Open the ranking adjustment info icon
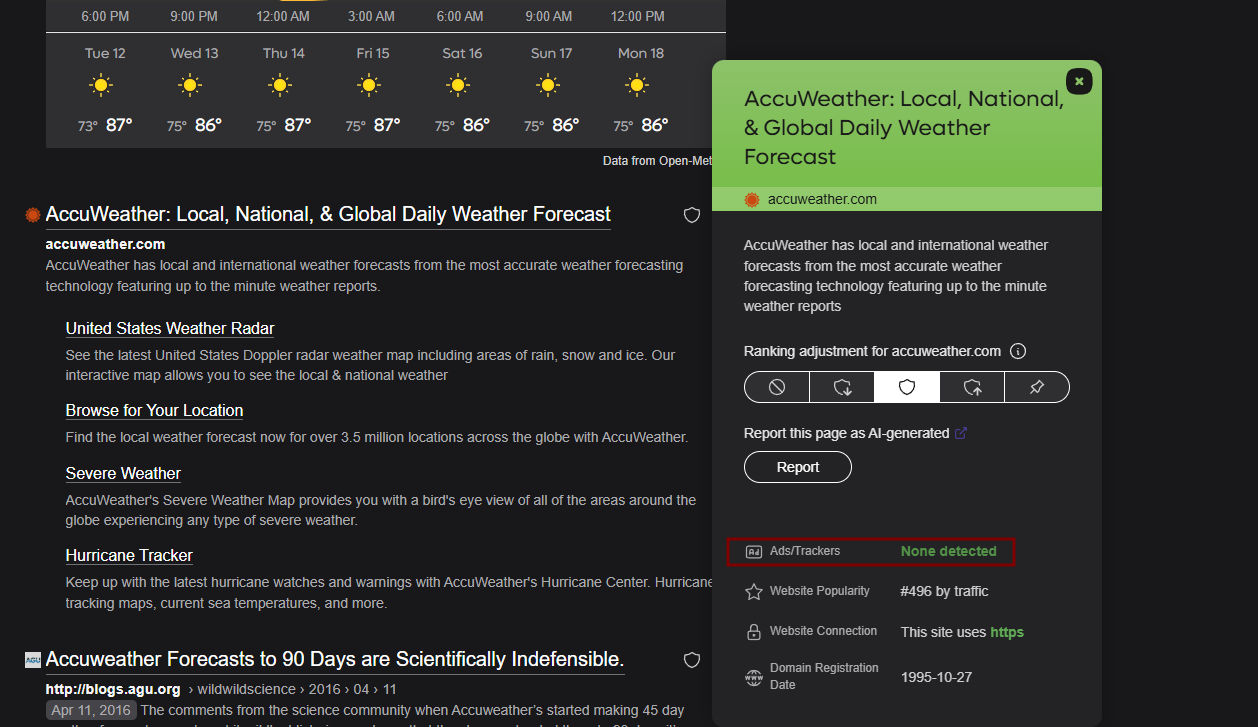1258x727 pixels. coord(1018,351)
